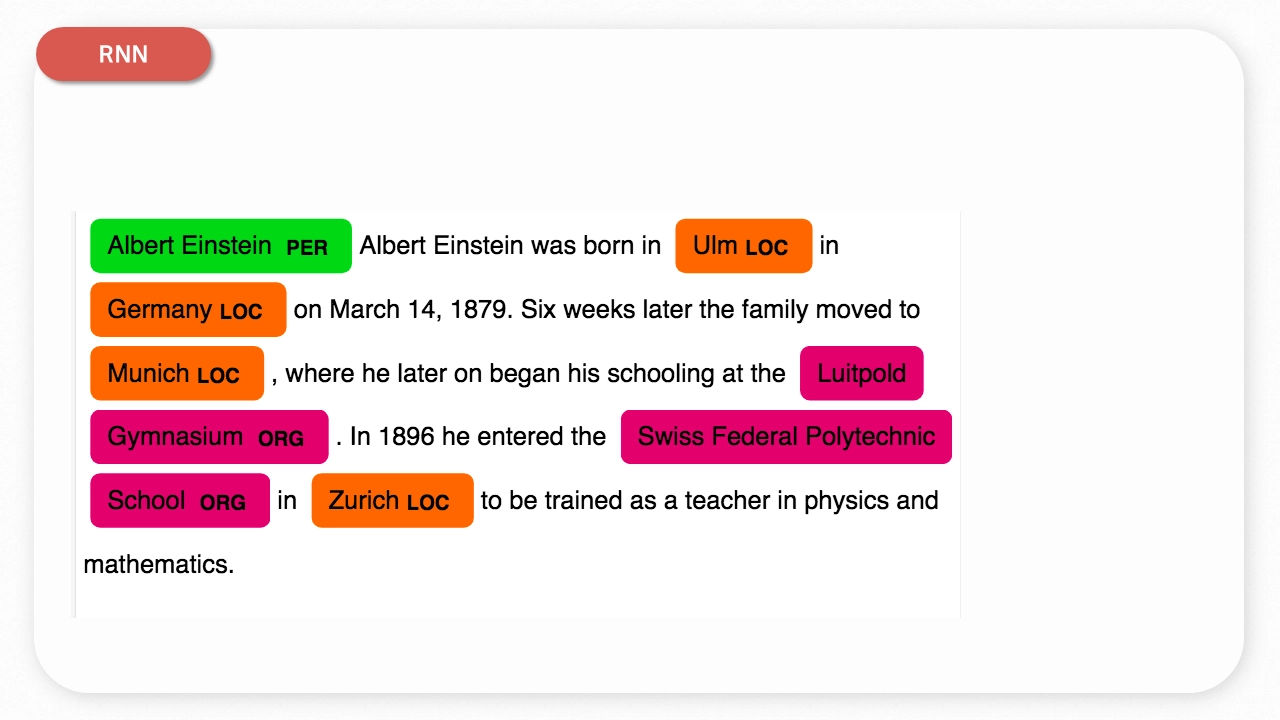Click the ORG label beside Gymnasium
Image resolution: width=1280 pixels, height=720 pixels.
(x=281, y=439)
